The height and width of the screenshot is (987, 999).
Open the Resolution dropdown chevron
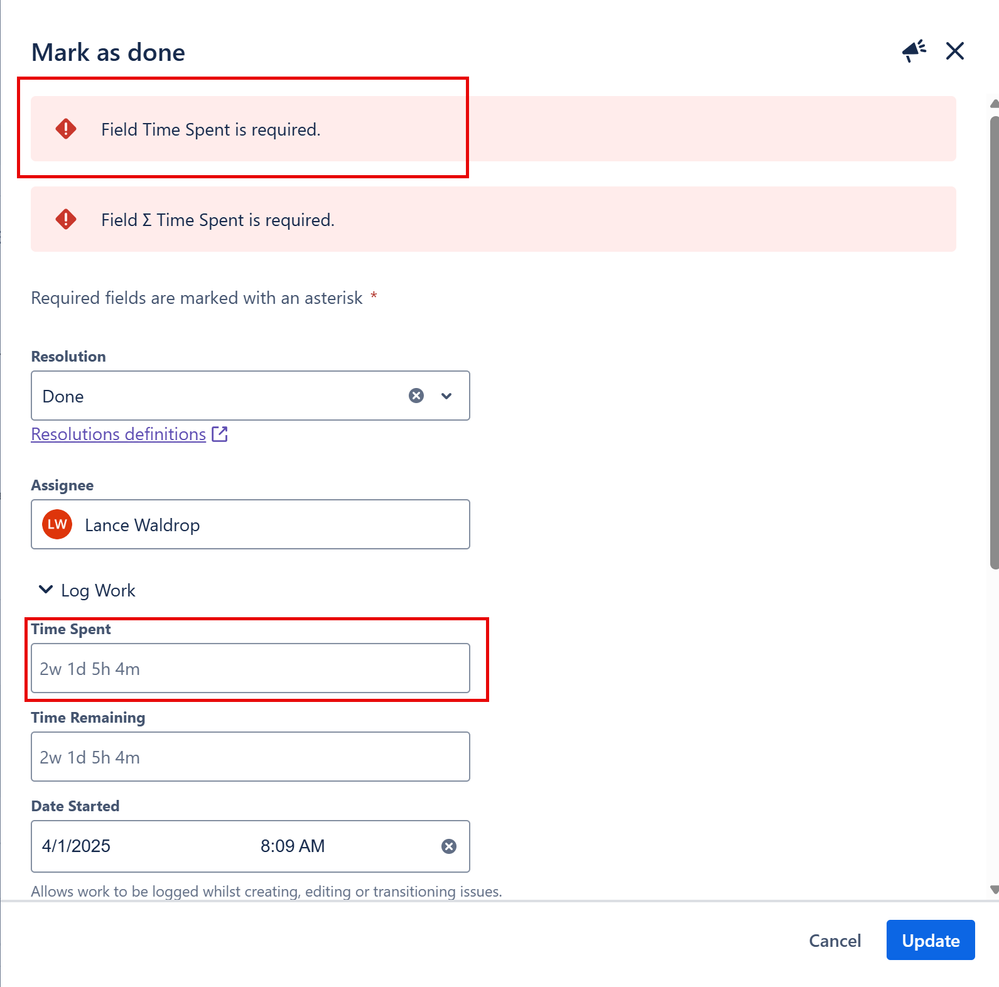pos(447,396)
